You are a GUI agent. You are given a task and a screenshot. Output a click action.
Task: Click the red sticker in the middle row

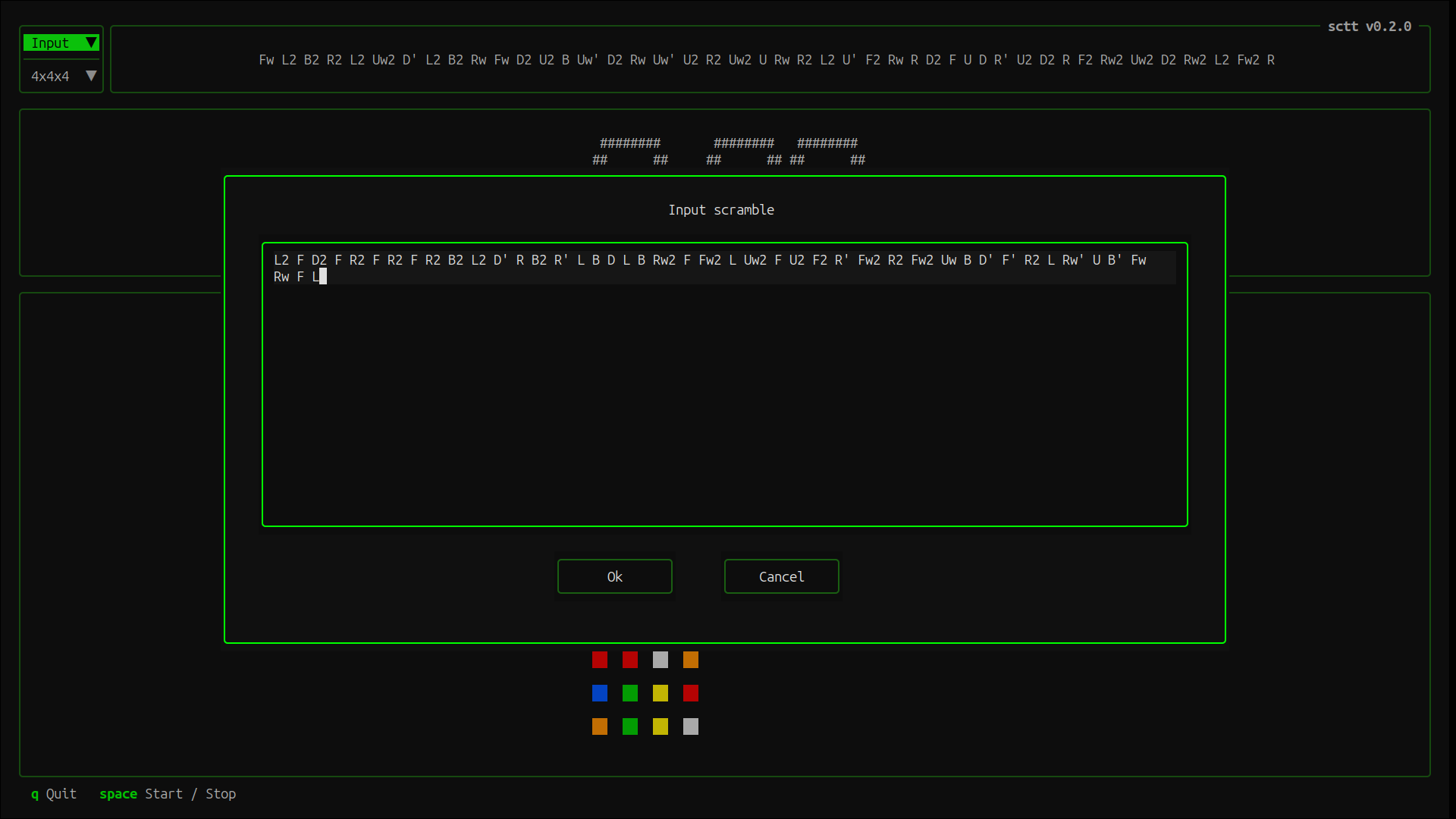691,693
